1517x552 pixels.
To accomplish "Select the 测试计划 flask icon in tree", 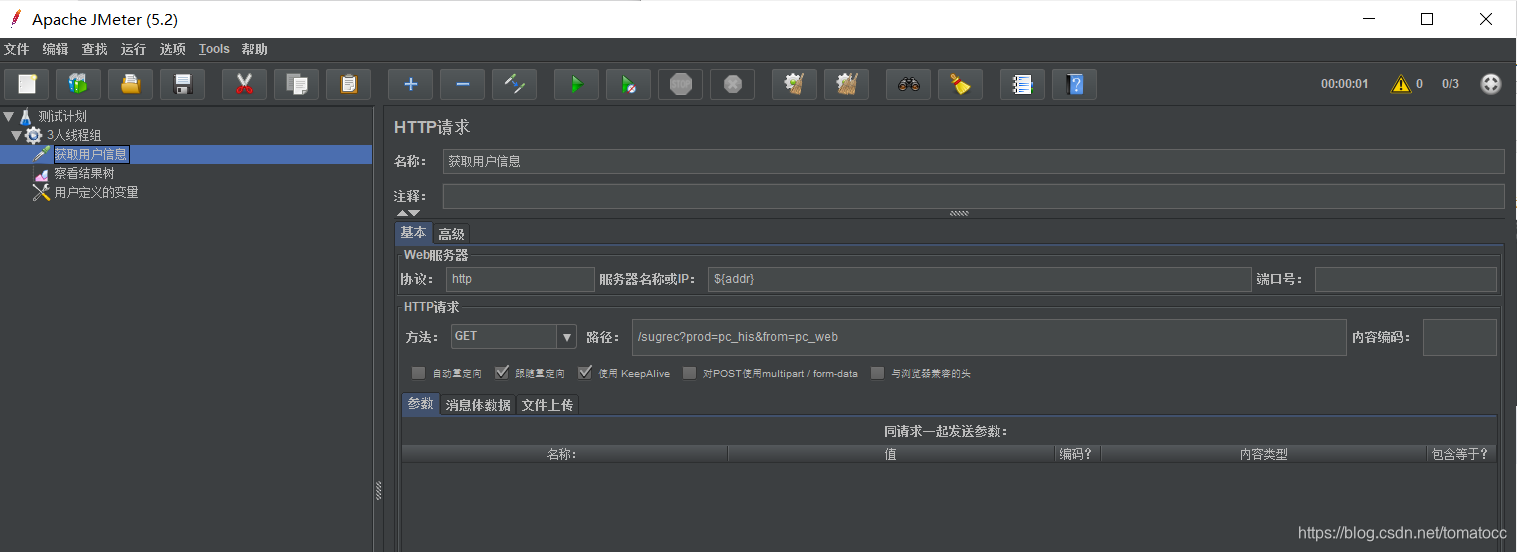I will click(x=26, y=116).
